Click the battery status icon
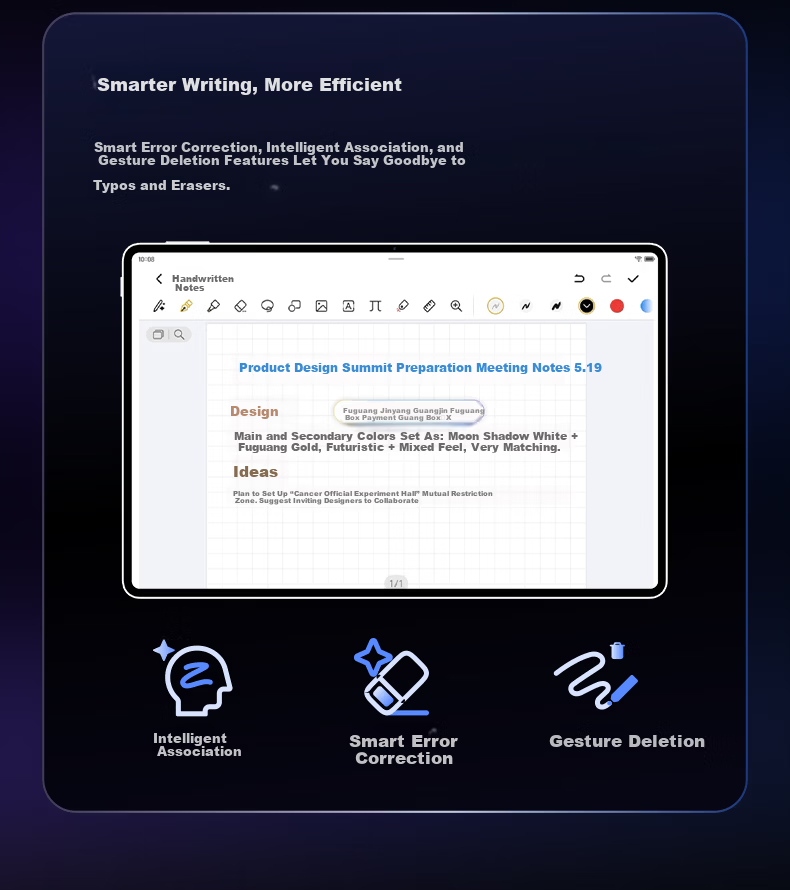This screenshot has width=790, height=890. (649, 259)
